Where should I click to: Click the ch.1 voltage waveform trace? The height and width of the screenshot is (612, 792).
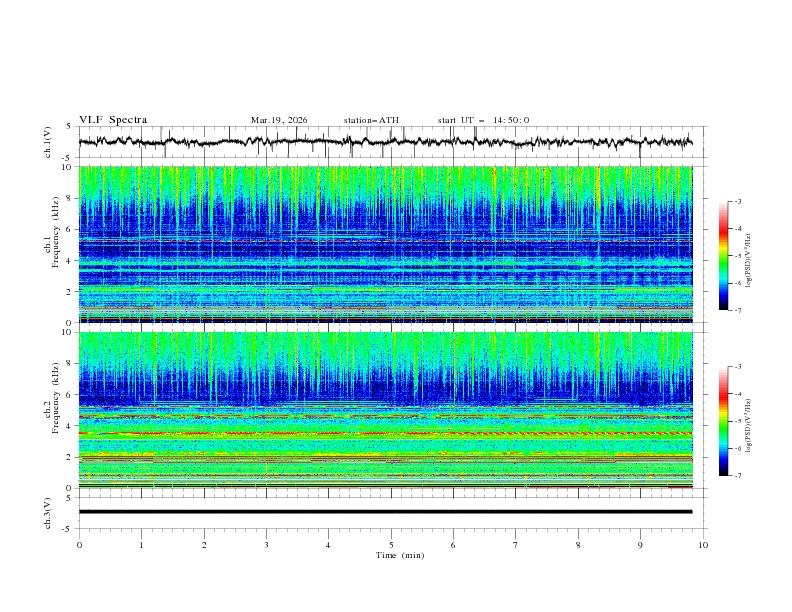[385, 142]
